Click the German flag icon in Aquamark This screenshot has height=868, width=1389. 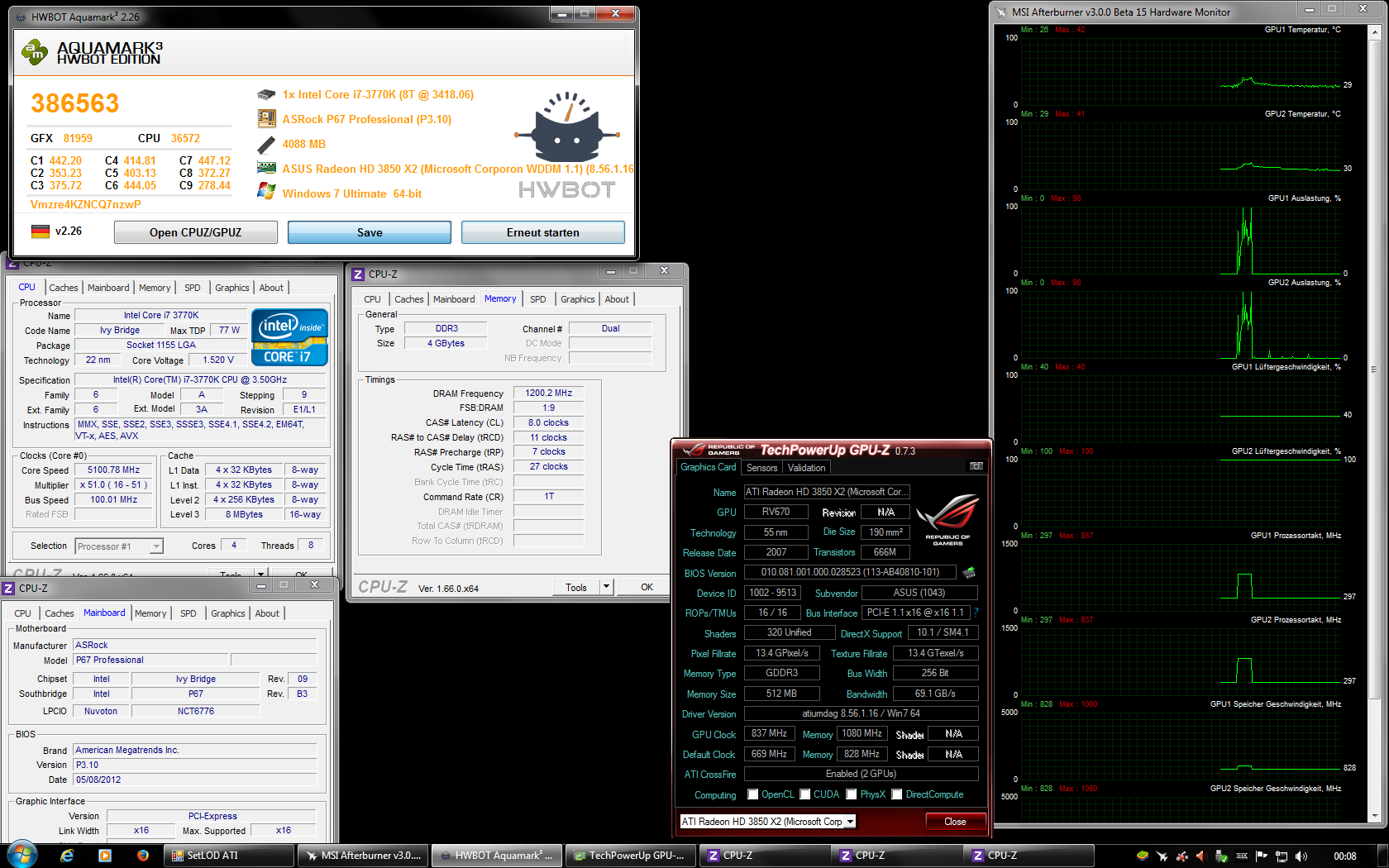coord(41,231)
